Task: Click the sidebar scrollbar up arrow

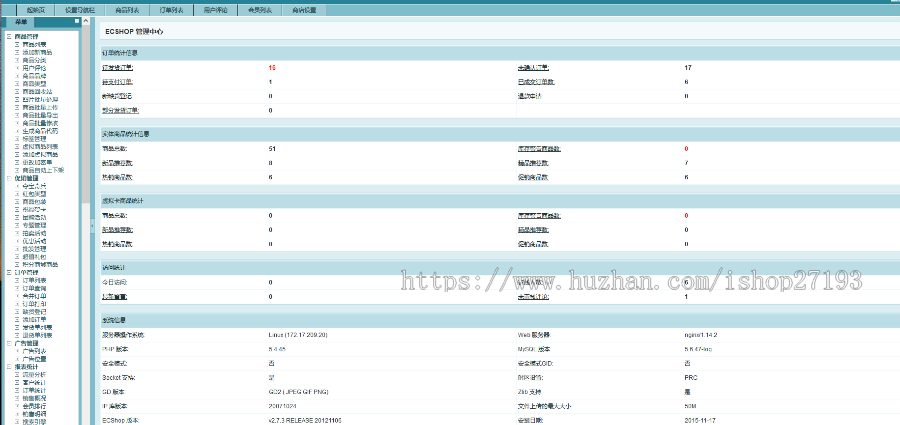Action: [x=86, y=21]
